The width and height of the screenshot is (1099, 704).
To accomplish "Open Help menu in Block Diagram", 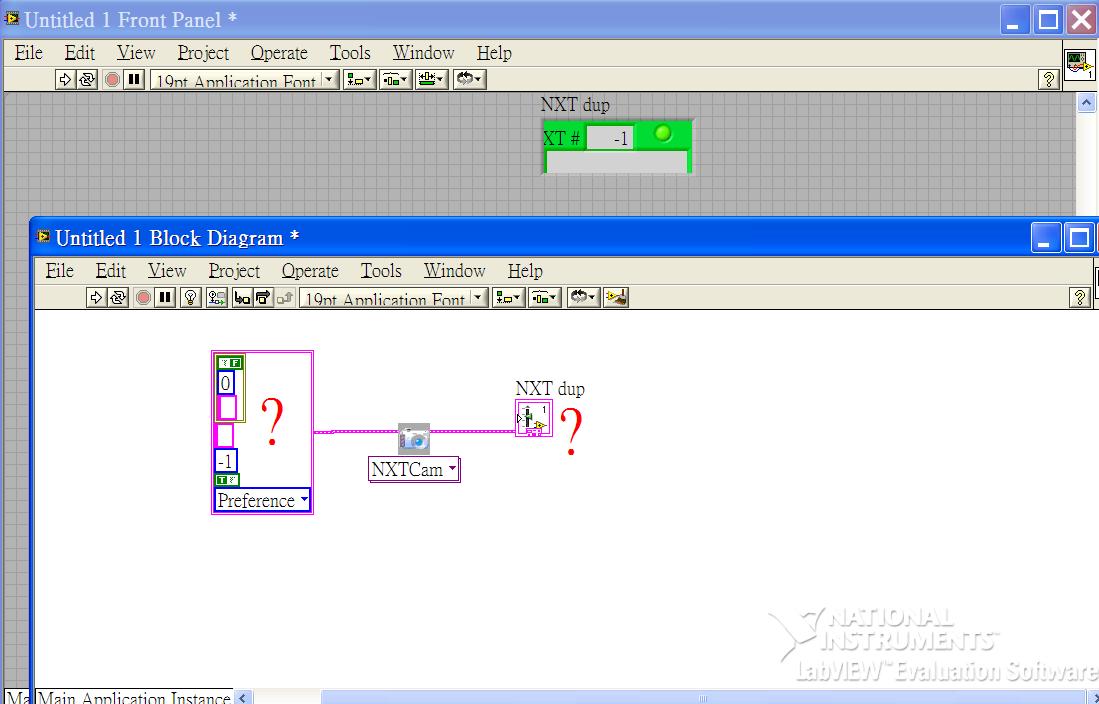I will tap(525, 271).
